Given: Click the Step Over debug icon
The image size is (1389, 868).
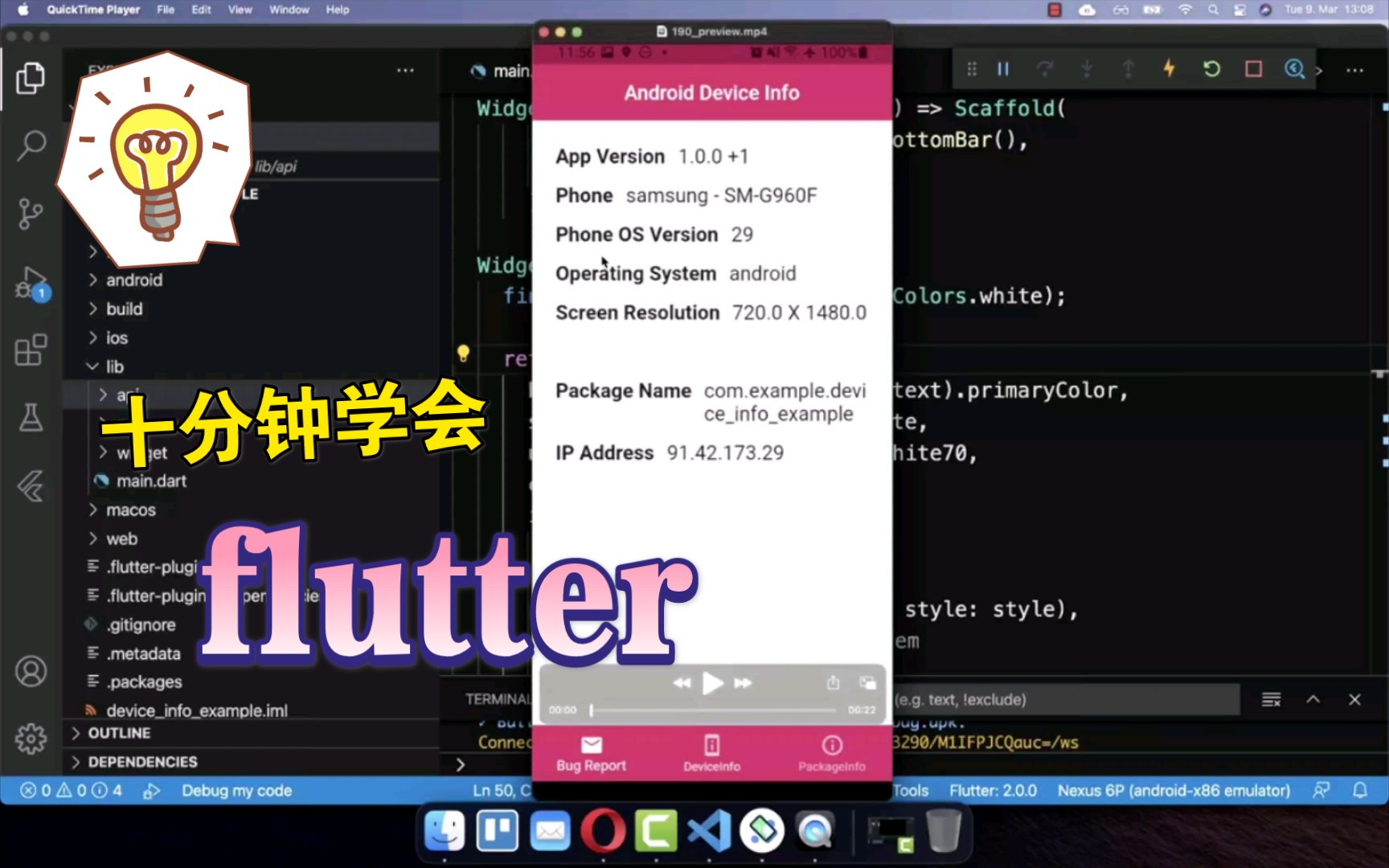Looking at the screenshot, I should click(1045, 69).
